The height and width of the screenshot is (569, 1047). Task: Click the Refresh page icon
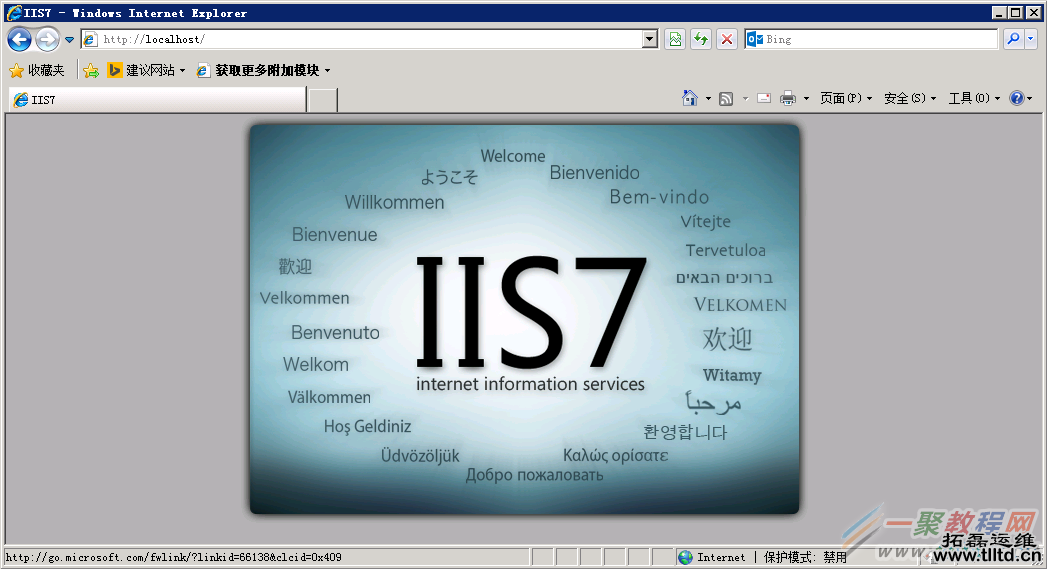[701, 39]
